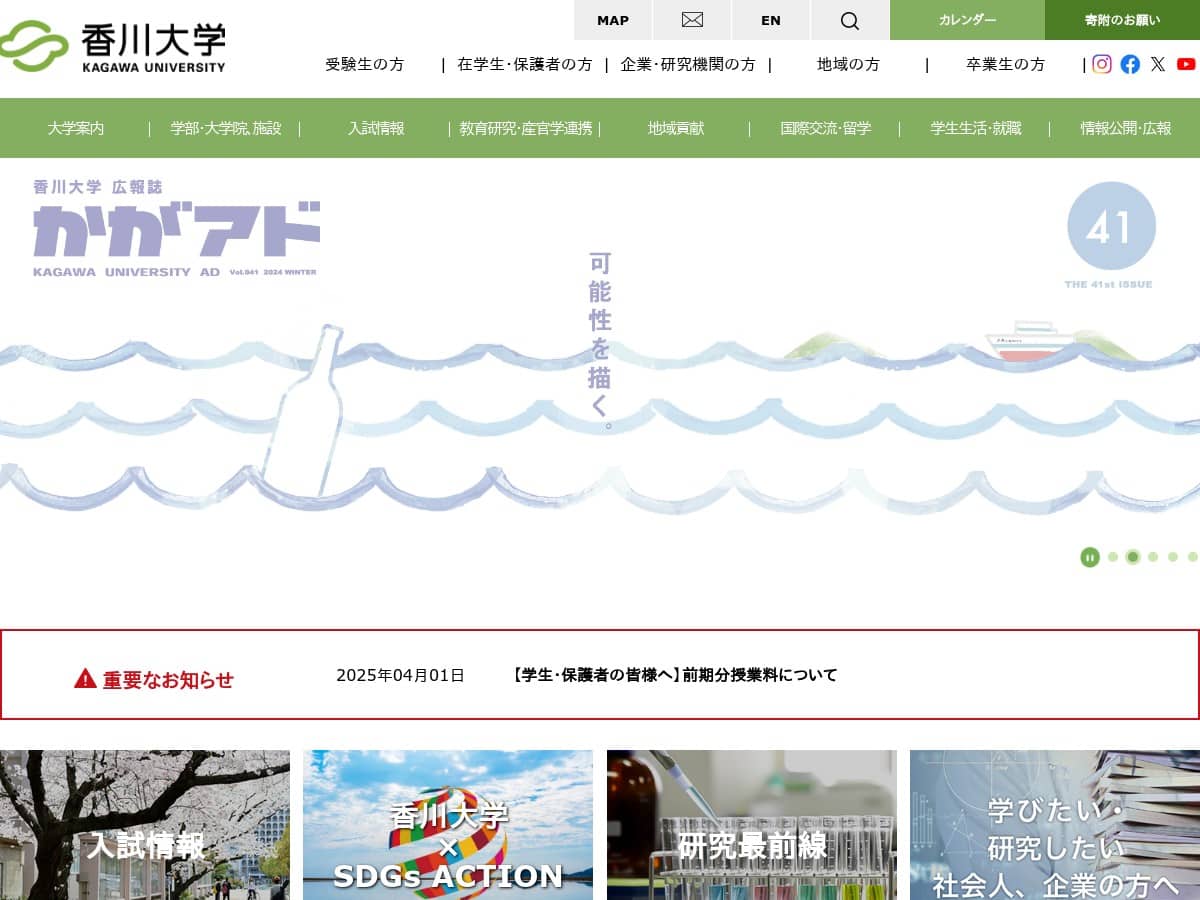1200x900 pixels.
Task: Open the 国際交流・留学 menu
Action: point(826,128)
